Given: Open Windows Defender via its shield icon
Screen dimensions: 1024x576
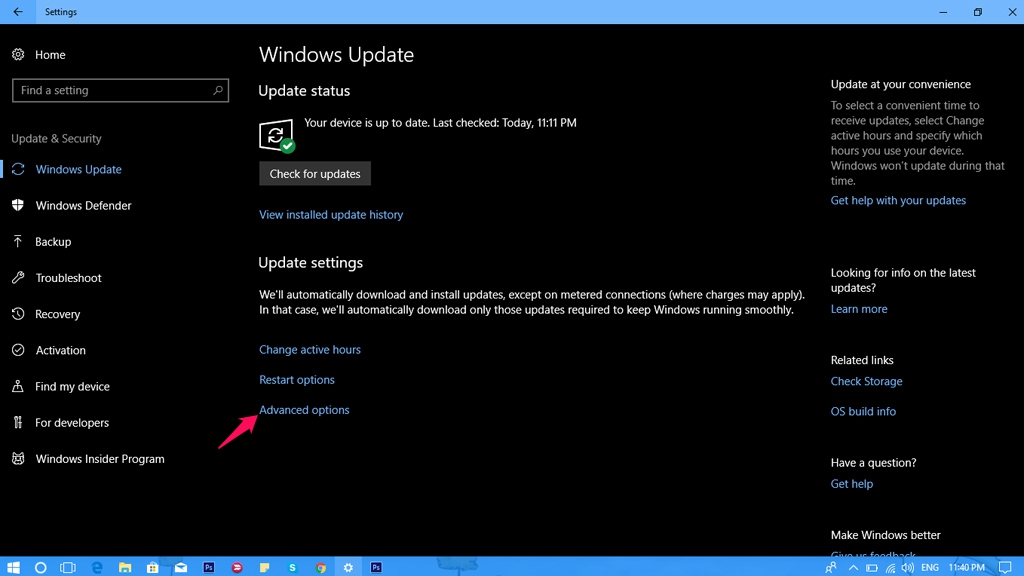Looking at the screenshot, I should click(18, 205).
